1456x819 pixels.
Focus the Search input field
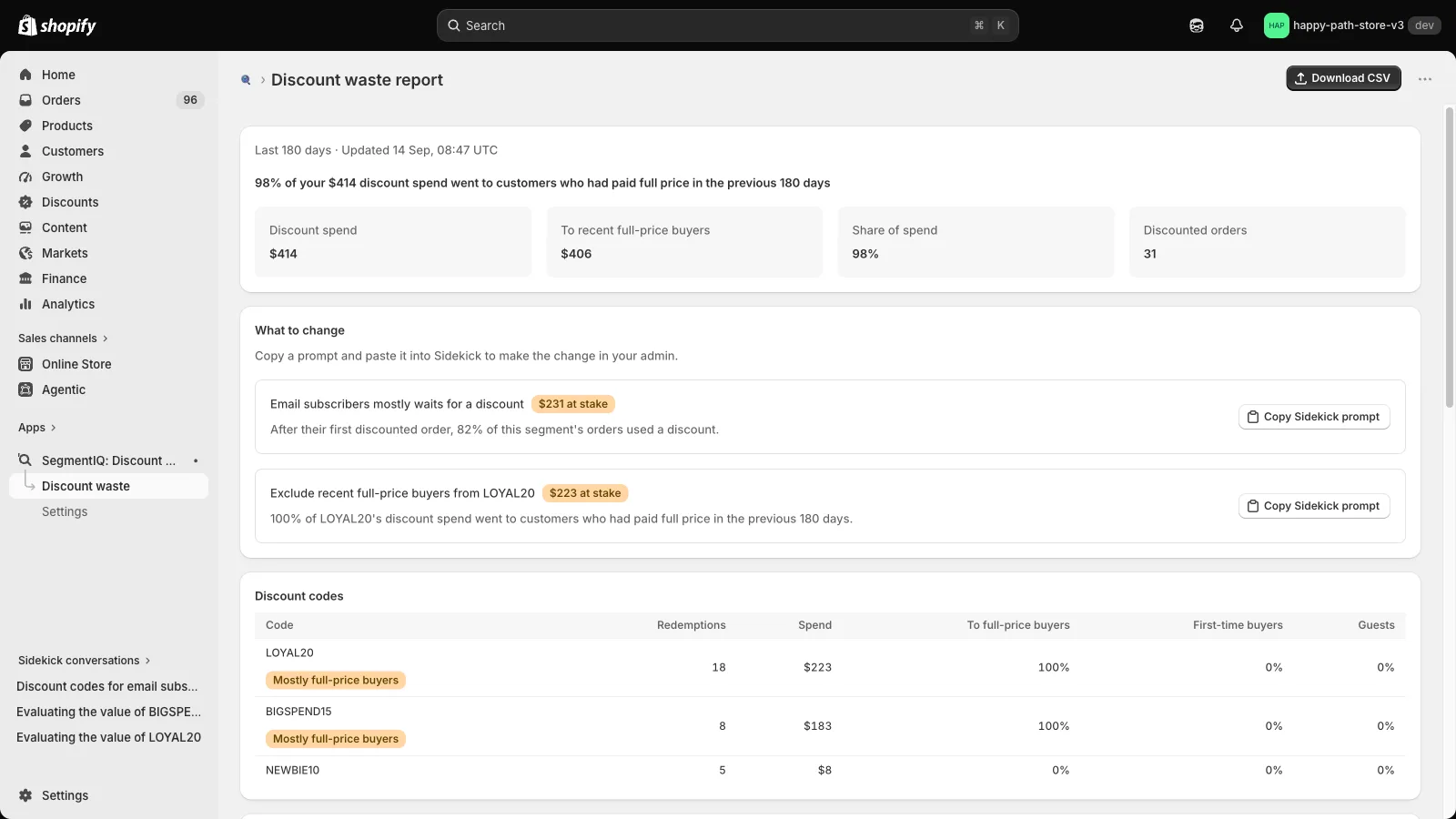pos(727,25)
